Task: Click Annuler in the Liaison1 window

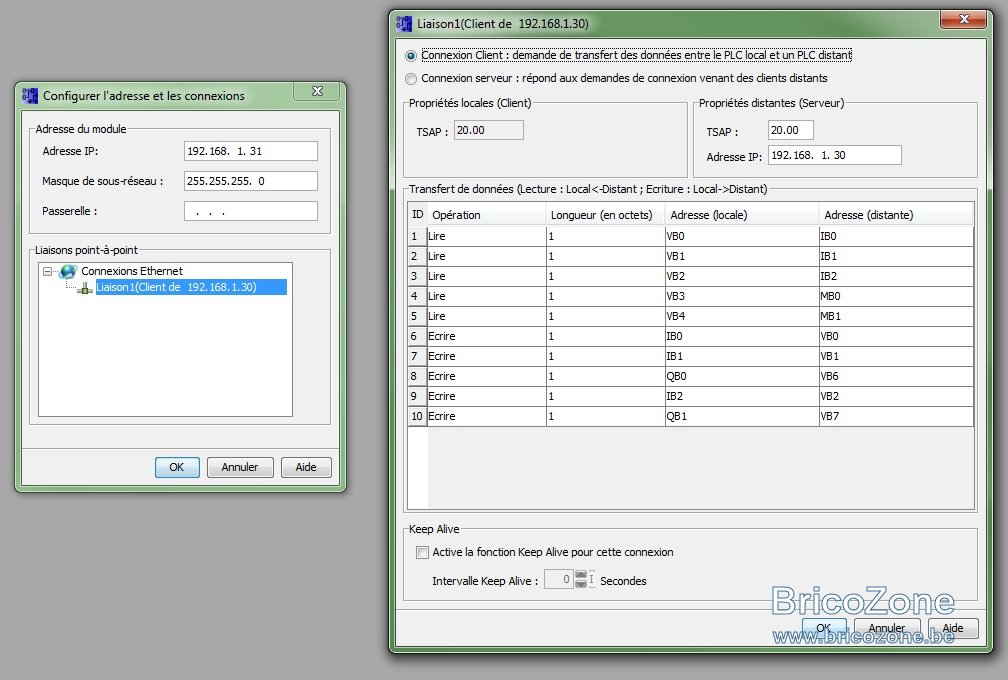Action: tap(887, 628)
